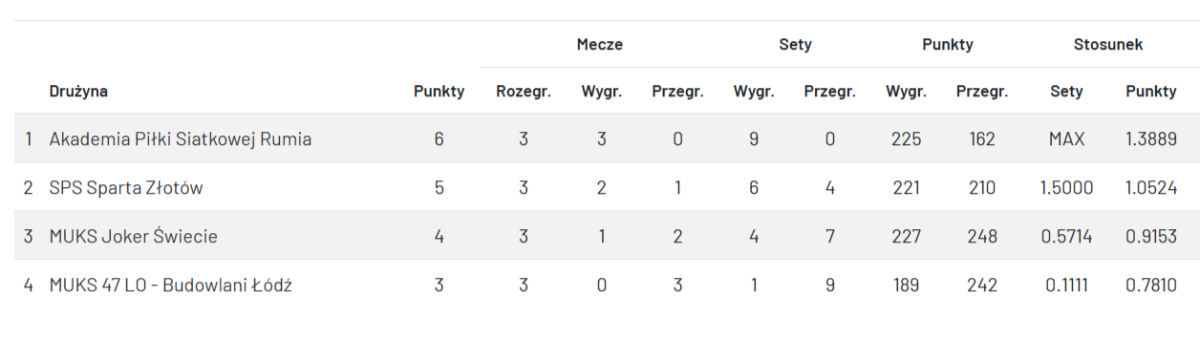Click the Drużyna column header
This screenshot has width=1200, height=360.
point(78,91)
